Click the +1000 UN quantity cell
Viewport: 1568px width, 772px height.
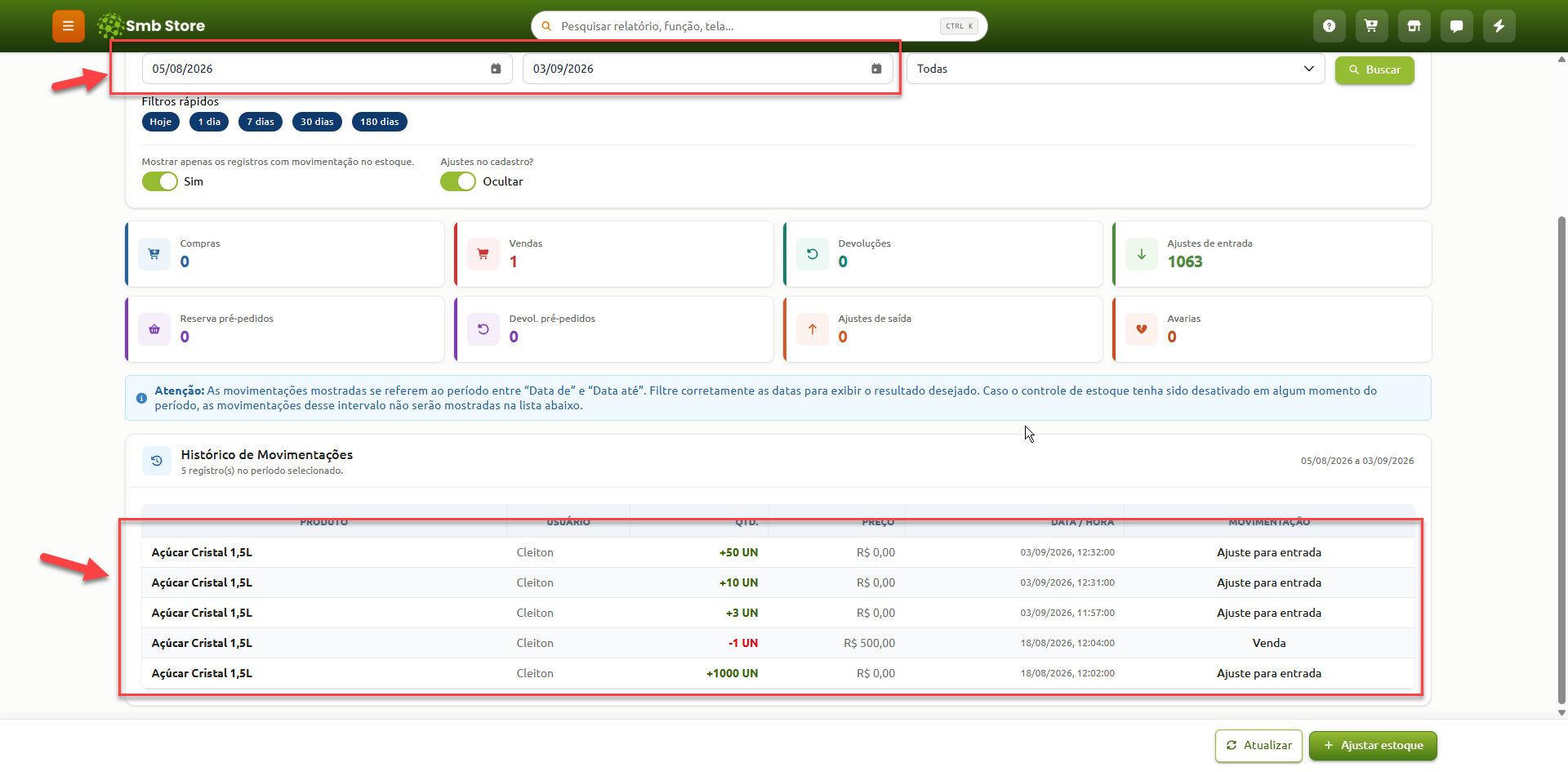pyautogui.click(x=732, y=673)
